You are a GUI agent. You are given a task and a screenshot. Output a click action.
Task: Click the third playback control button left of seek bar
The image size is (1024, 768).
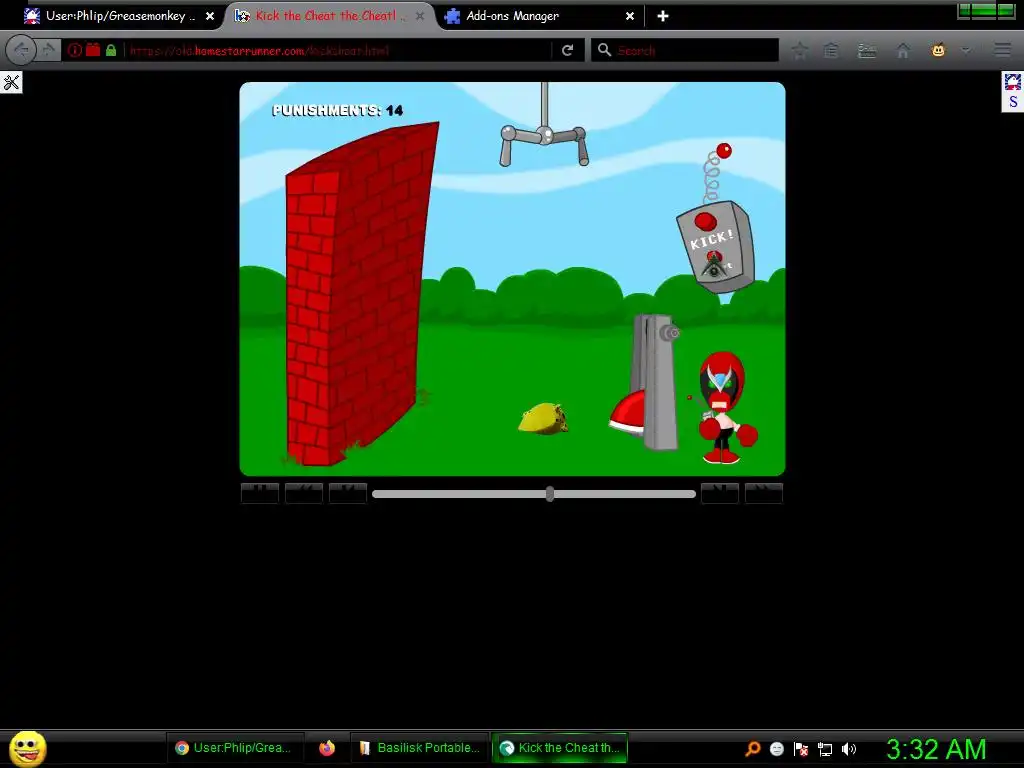point(347,493)
